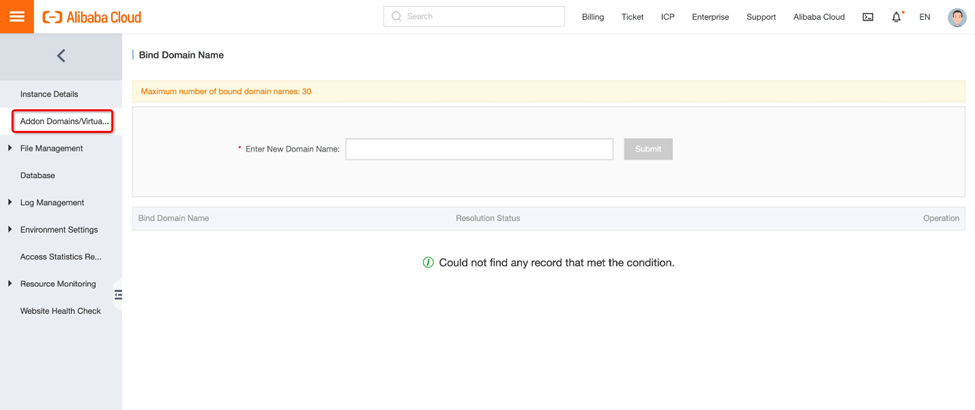The image size is (975, 410).
Task: Expand the Log Management section
Action: [10, 202]
